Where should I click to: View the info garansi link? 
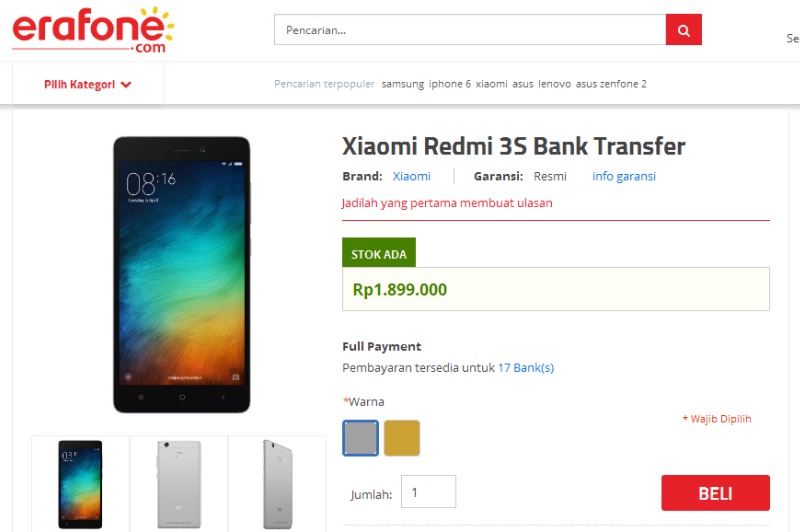tap(624, 176)
